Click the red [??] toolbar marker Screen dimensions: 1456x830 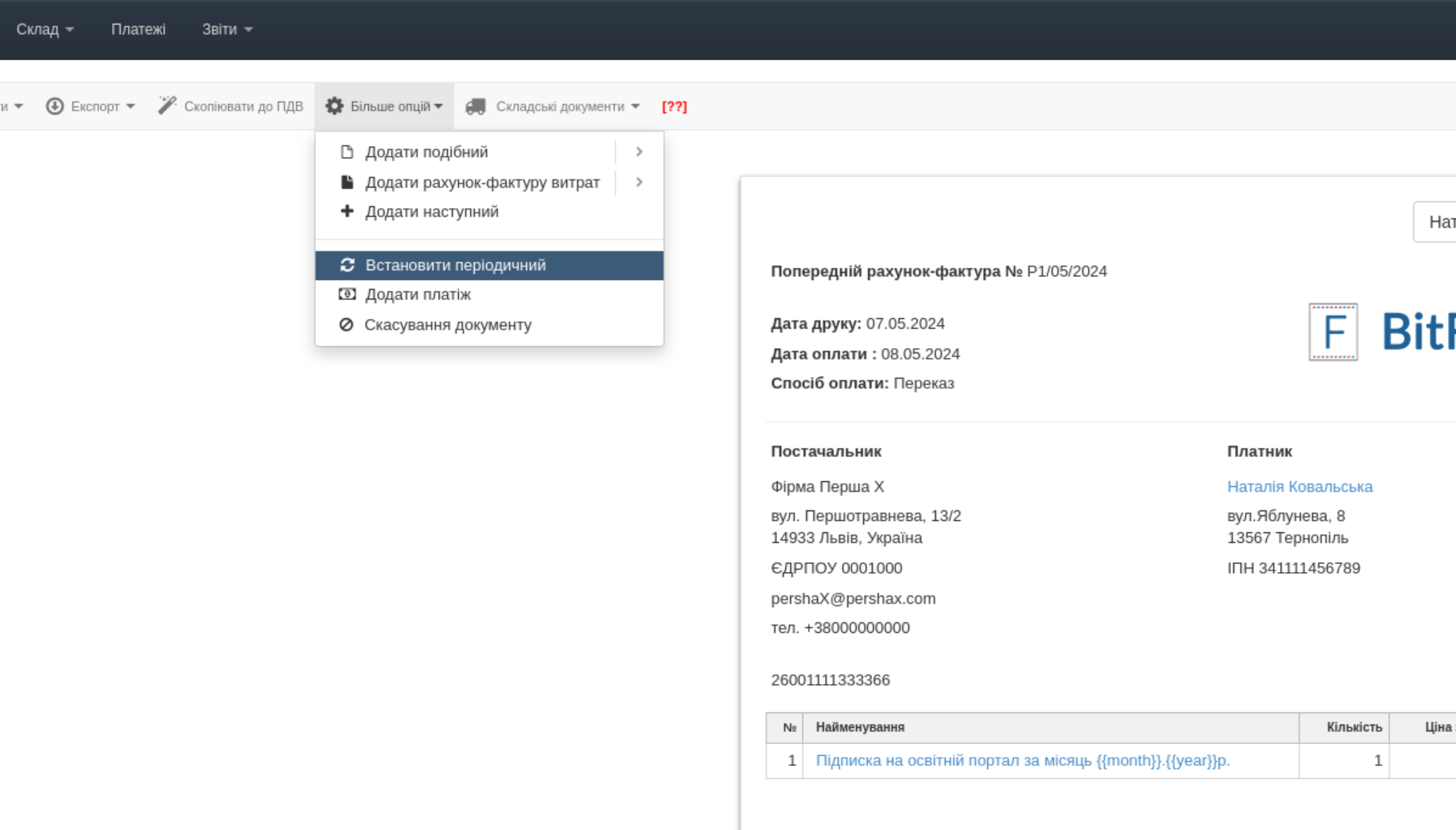pyautogui.click(x=674, y=106)
